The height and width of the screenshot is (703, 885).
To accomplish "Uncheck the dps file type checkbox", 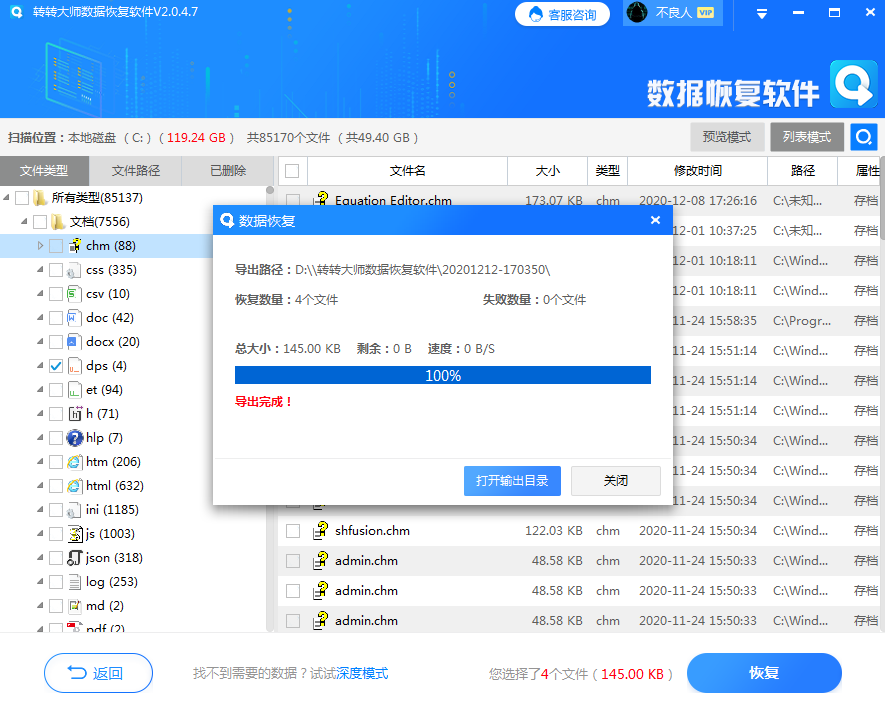I will [x=56, y=365].
